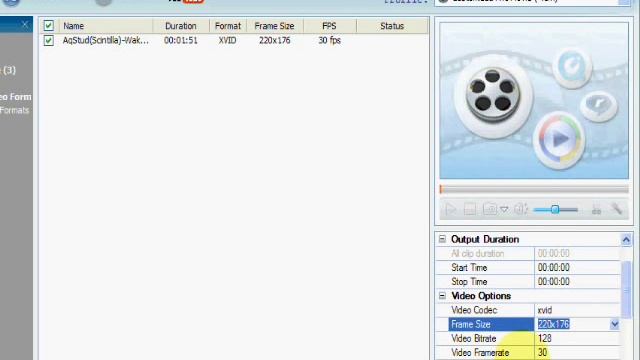The width and height of the screenshot is (640, 360).
Task: Click the Play button under the preview
Action: click(451, 210)
